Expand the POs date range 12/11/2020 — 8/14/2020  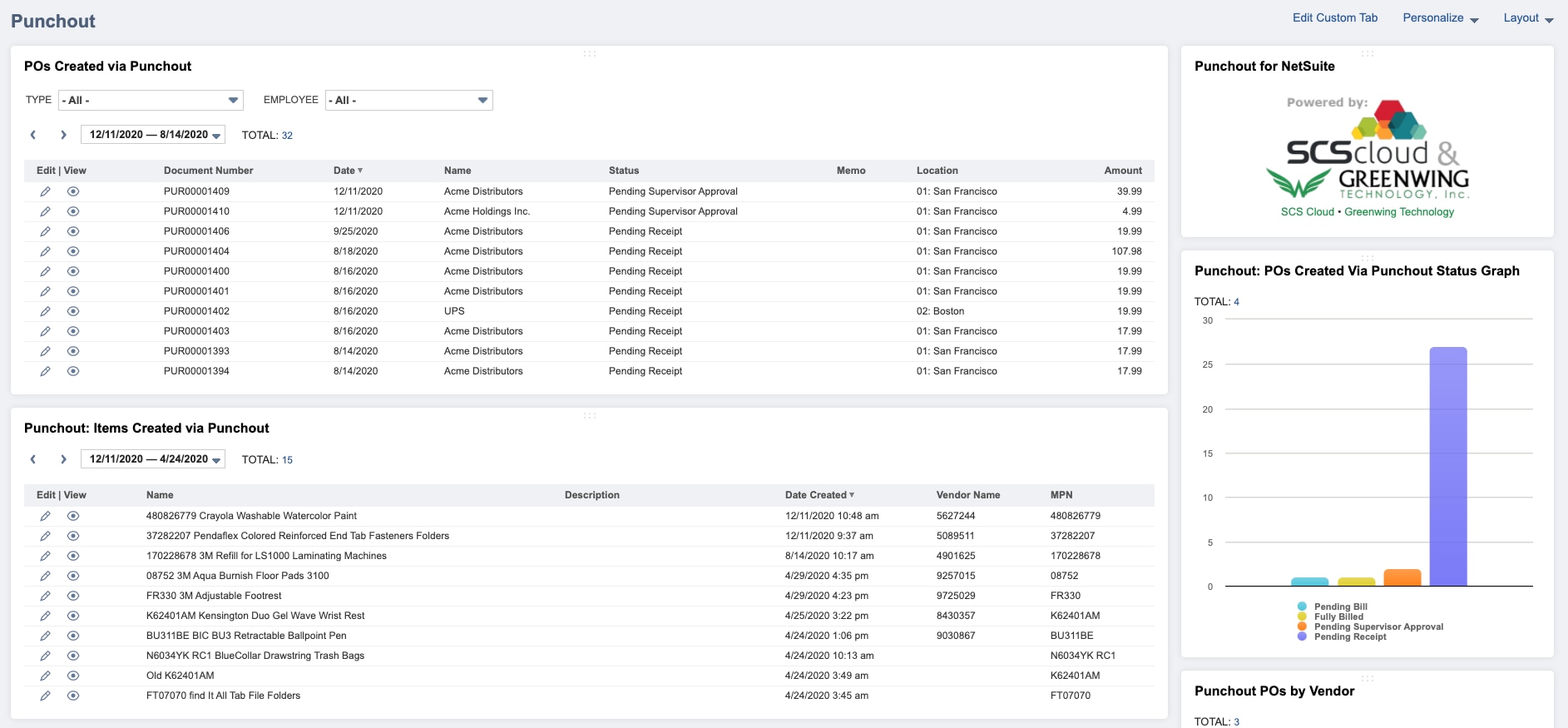coord(153,135)
